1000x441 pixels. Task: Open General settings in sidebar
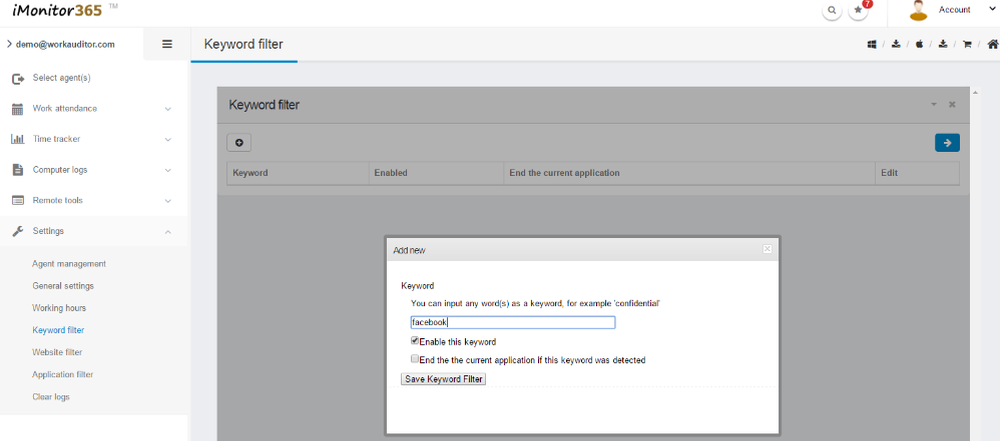(x=63, y=286)
